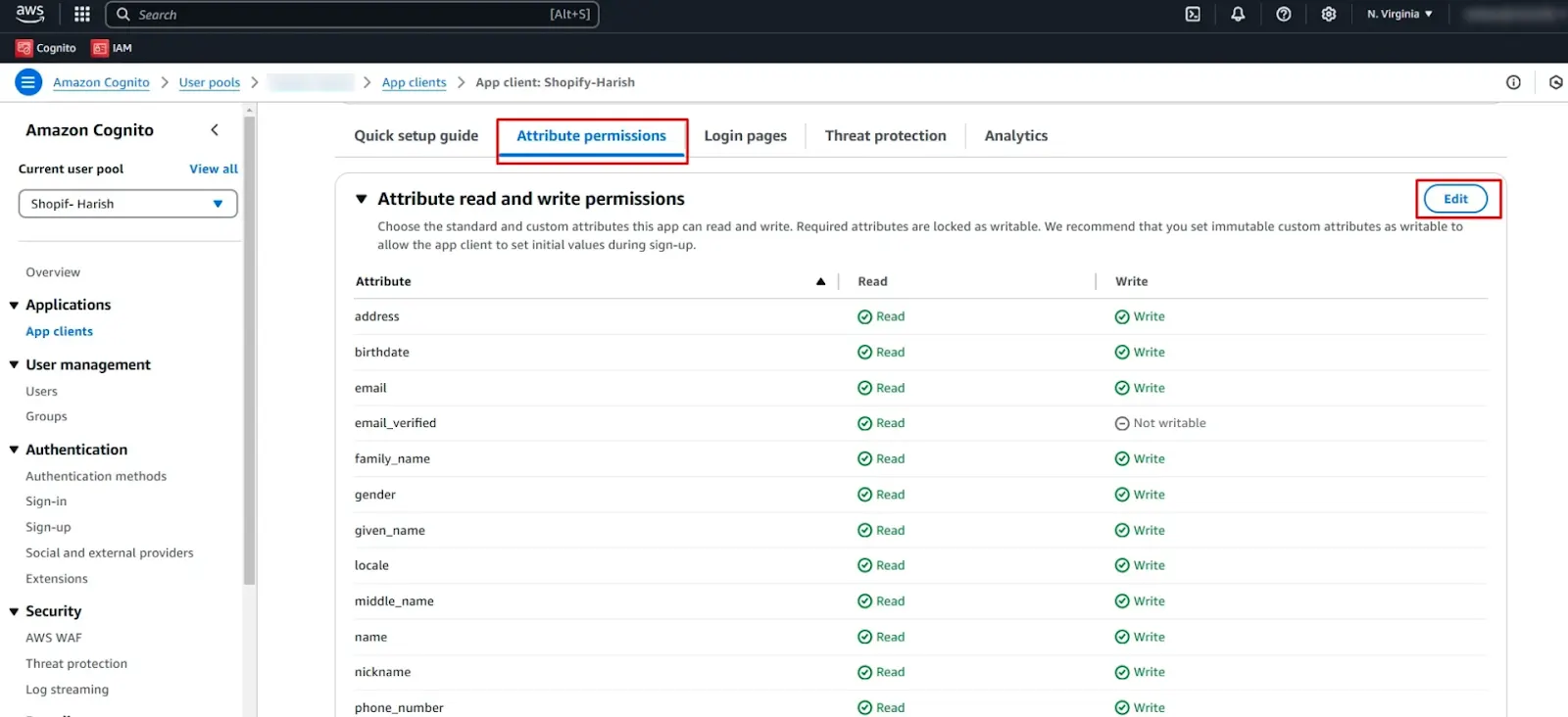1568x717 pixels.
Task: Select the phone_number attribute text
Action: [399, 707]
